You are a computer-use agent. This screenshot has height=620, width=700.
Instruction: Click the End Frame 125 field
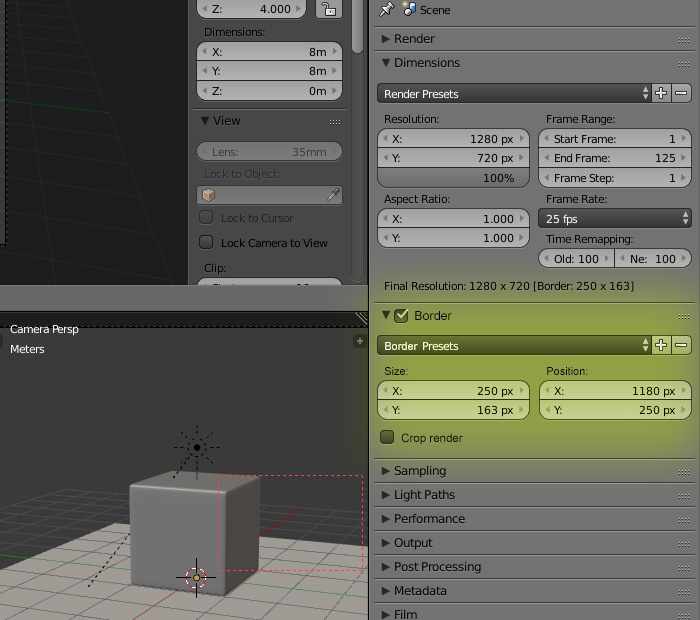[x=615, y=158]
